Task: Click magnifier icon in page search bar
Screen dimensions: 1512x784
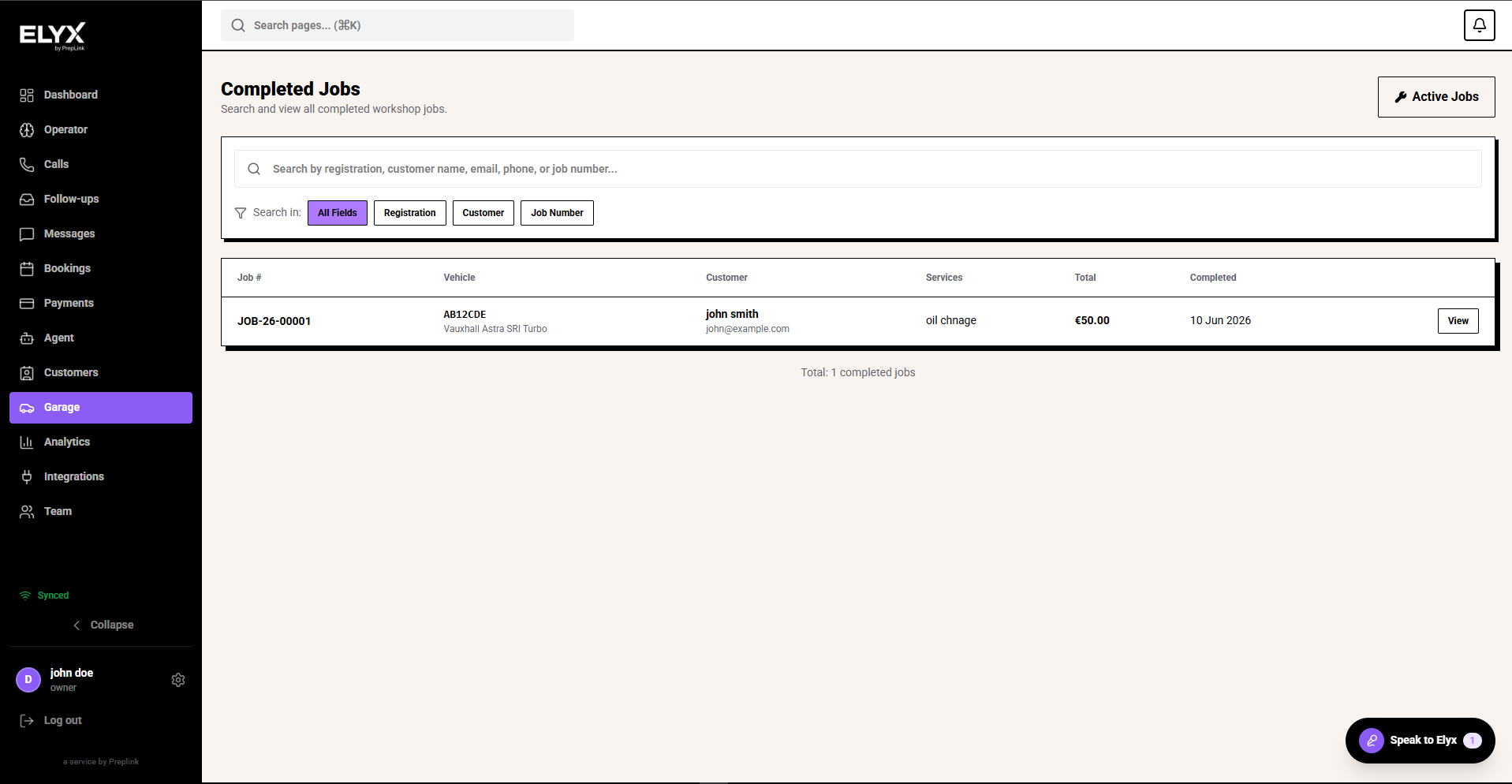Action: (x=238, y=25)
